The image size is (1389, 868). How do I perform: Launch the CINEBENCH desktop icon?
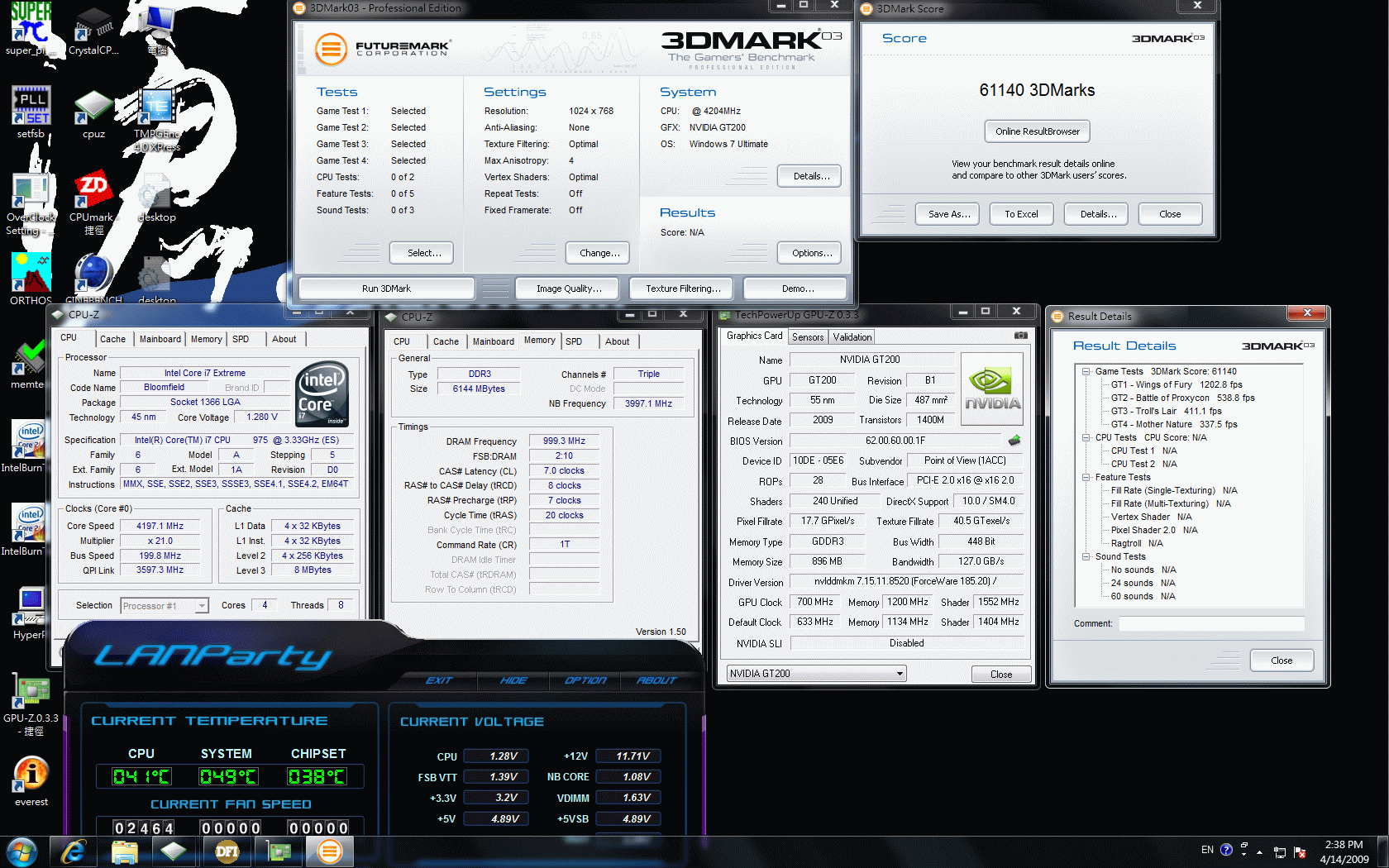[x=93, y=279]
